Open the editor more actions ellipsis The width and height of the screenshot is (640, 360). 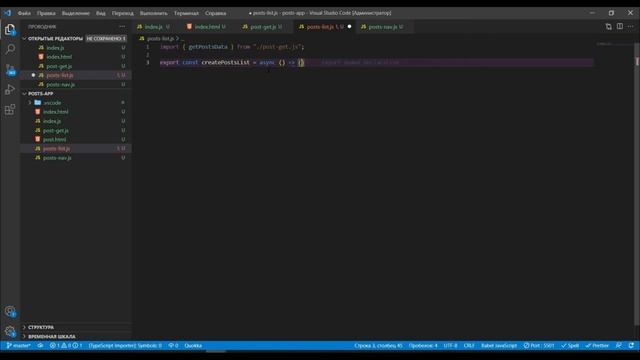631,27
